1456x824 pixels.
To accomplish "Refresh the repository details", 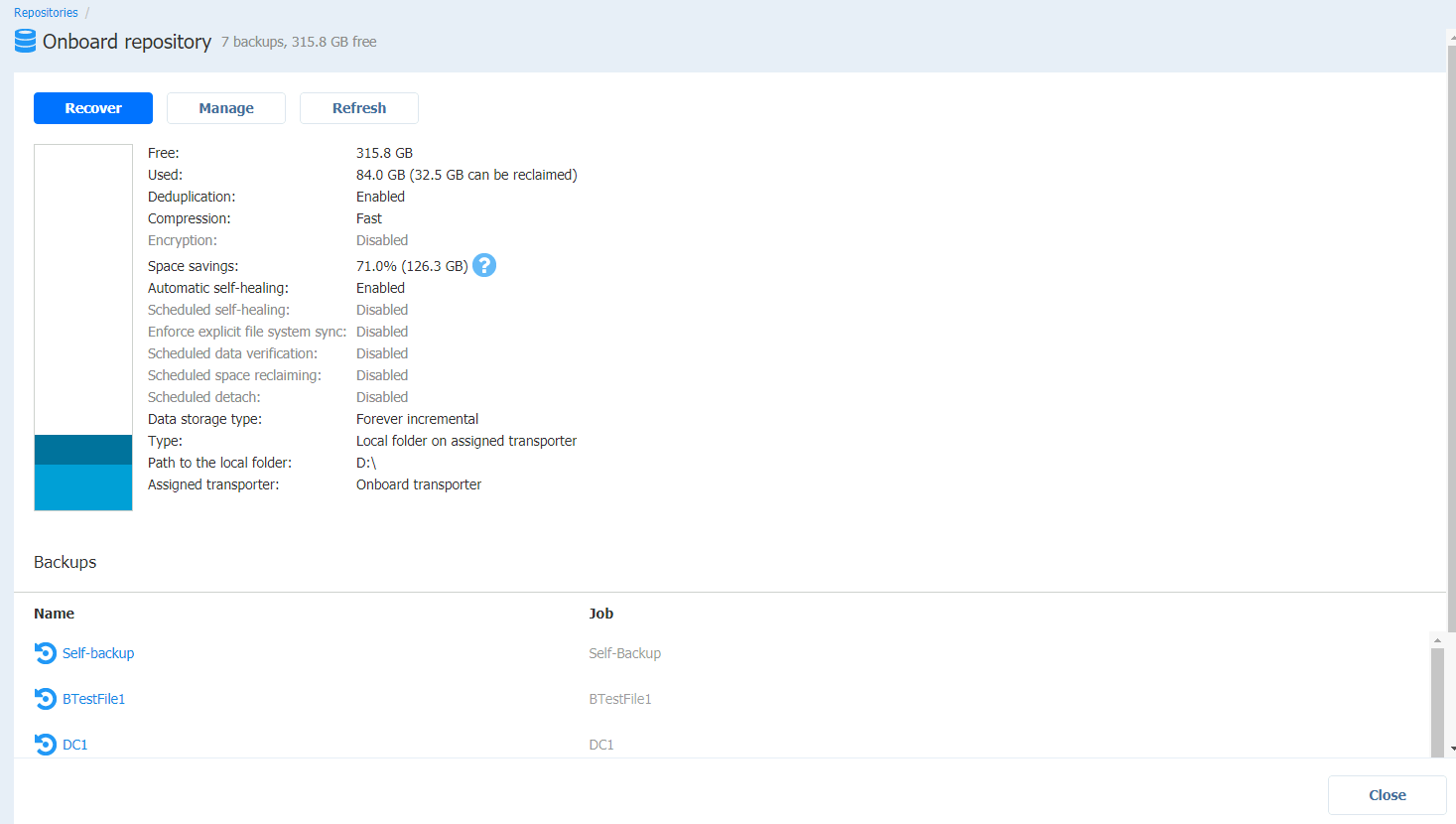I will tap(359, 108).
